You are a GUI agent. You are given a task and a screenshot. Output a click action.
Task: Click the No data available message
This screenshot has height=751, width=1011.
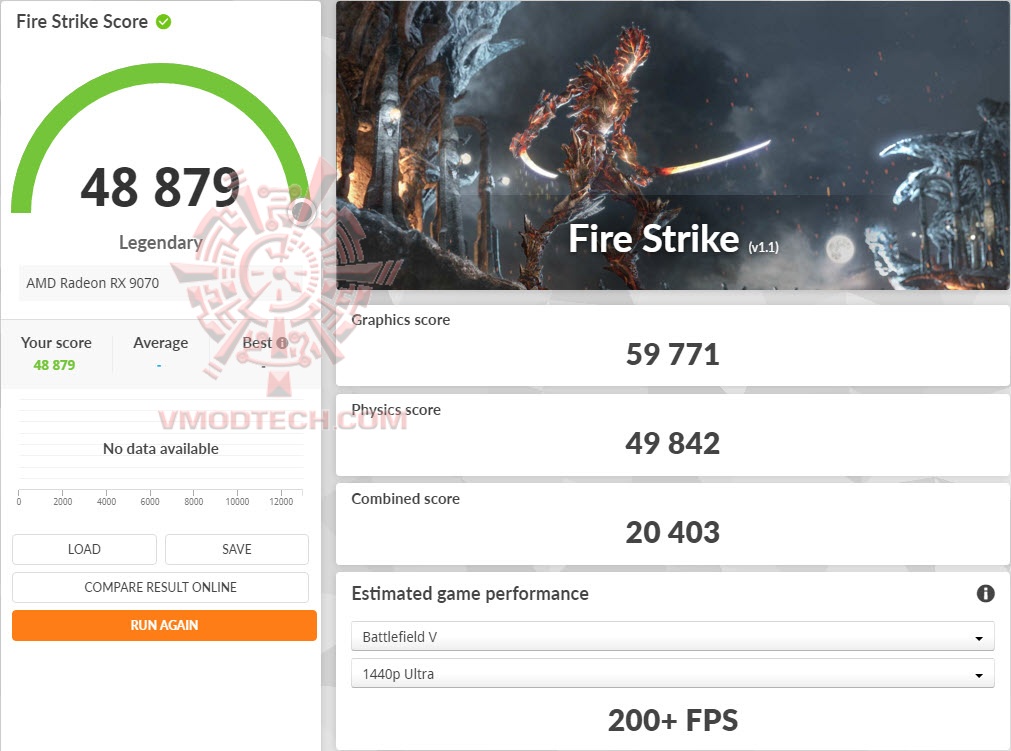161,449
